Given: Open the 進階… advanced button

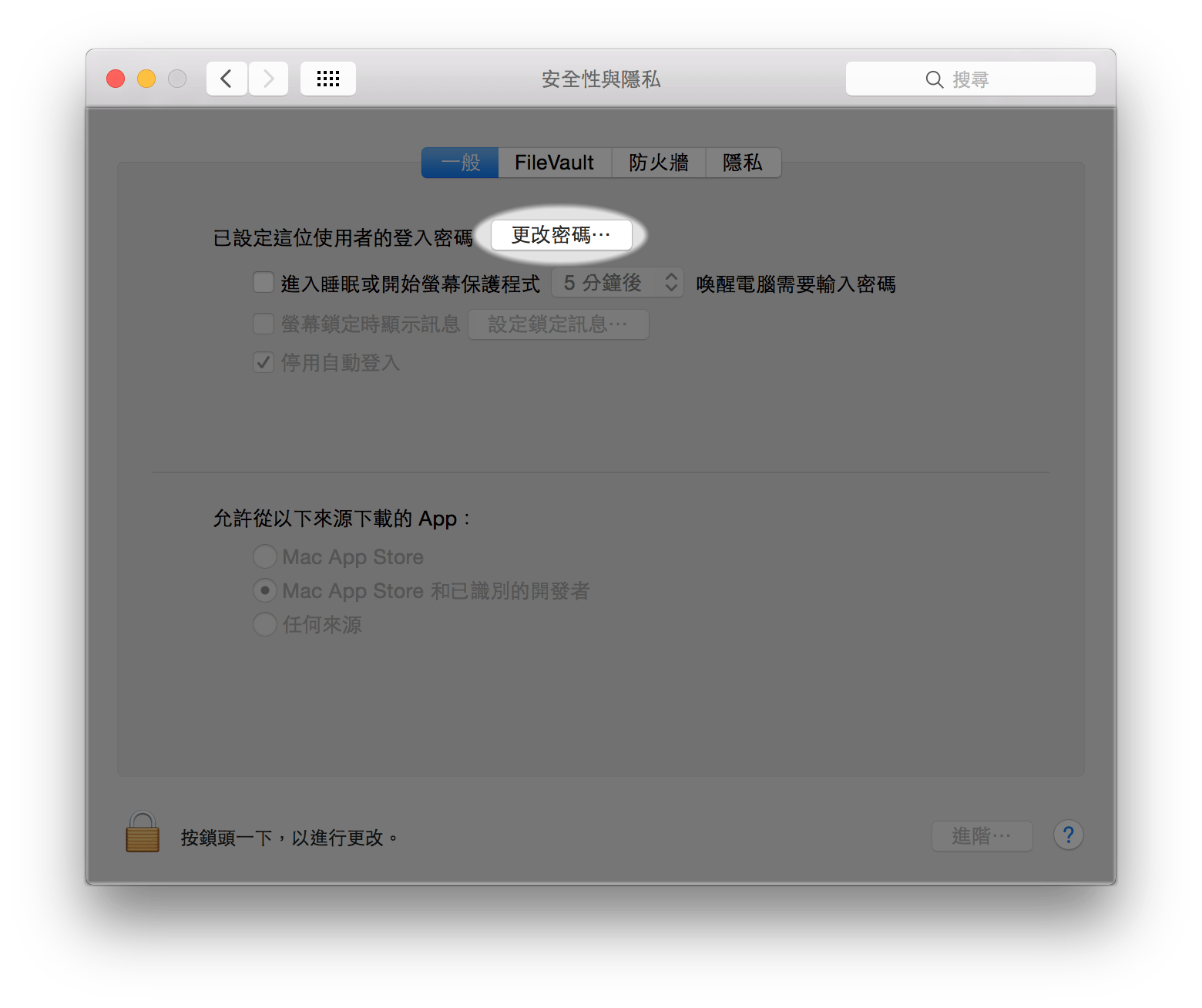Looking at the screenshot, I should [982, 836].
